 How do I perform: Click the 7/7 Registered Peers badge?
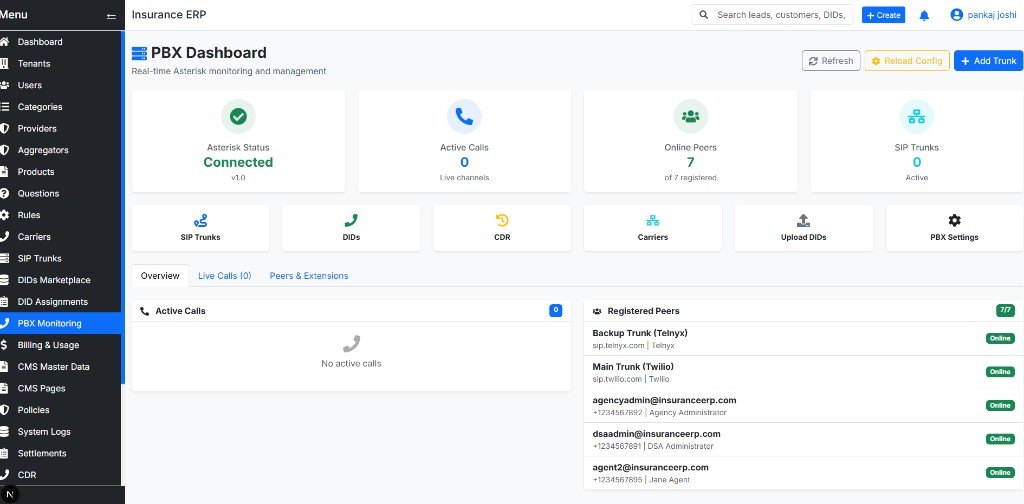[x=1006, y=311]
